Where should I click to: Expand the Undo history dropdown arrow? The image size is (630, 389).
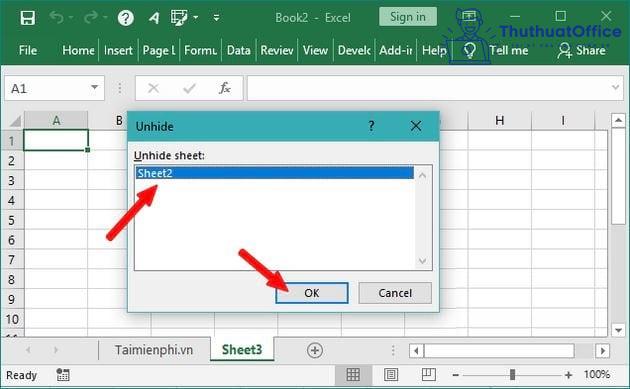tap(71, 17)
